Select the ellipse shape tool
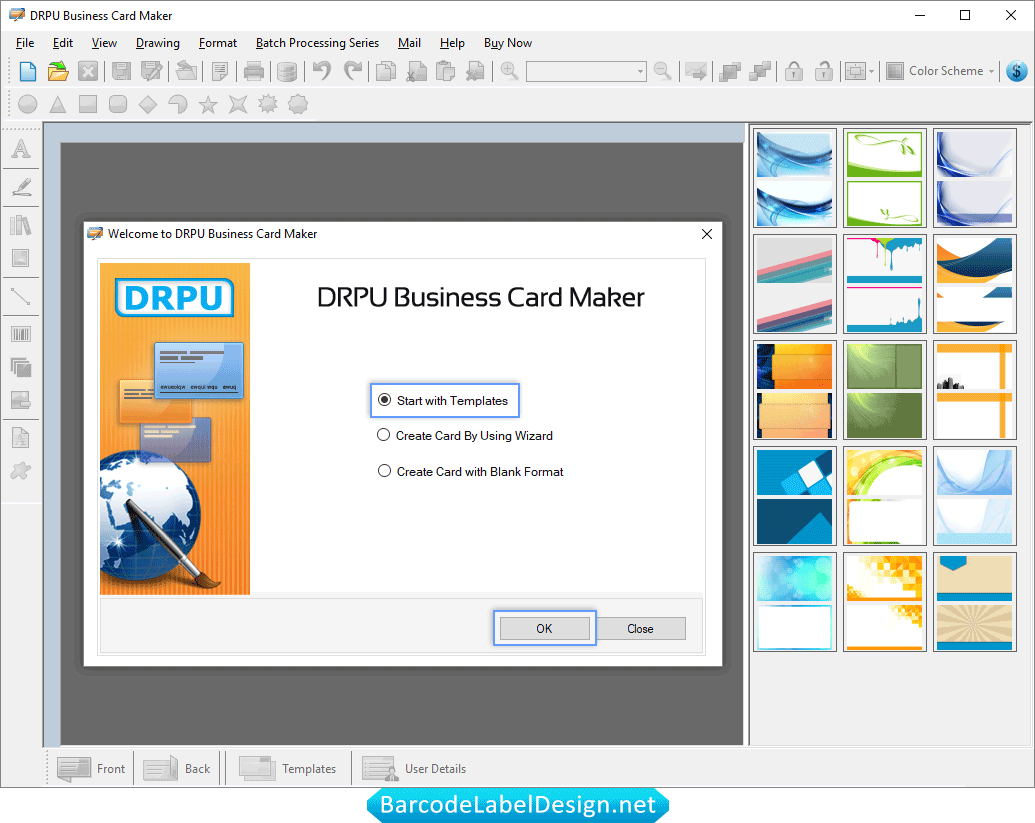Image resolution: width=1035 pixels, height=823 pixels. click(x=28, y=104)
